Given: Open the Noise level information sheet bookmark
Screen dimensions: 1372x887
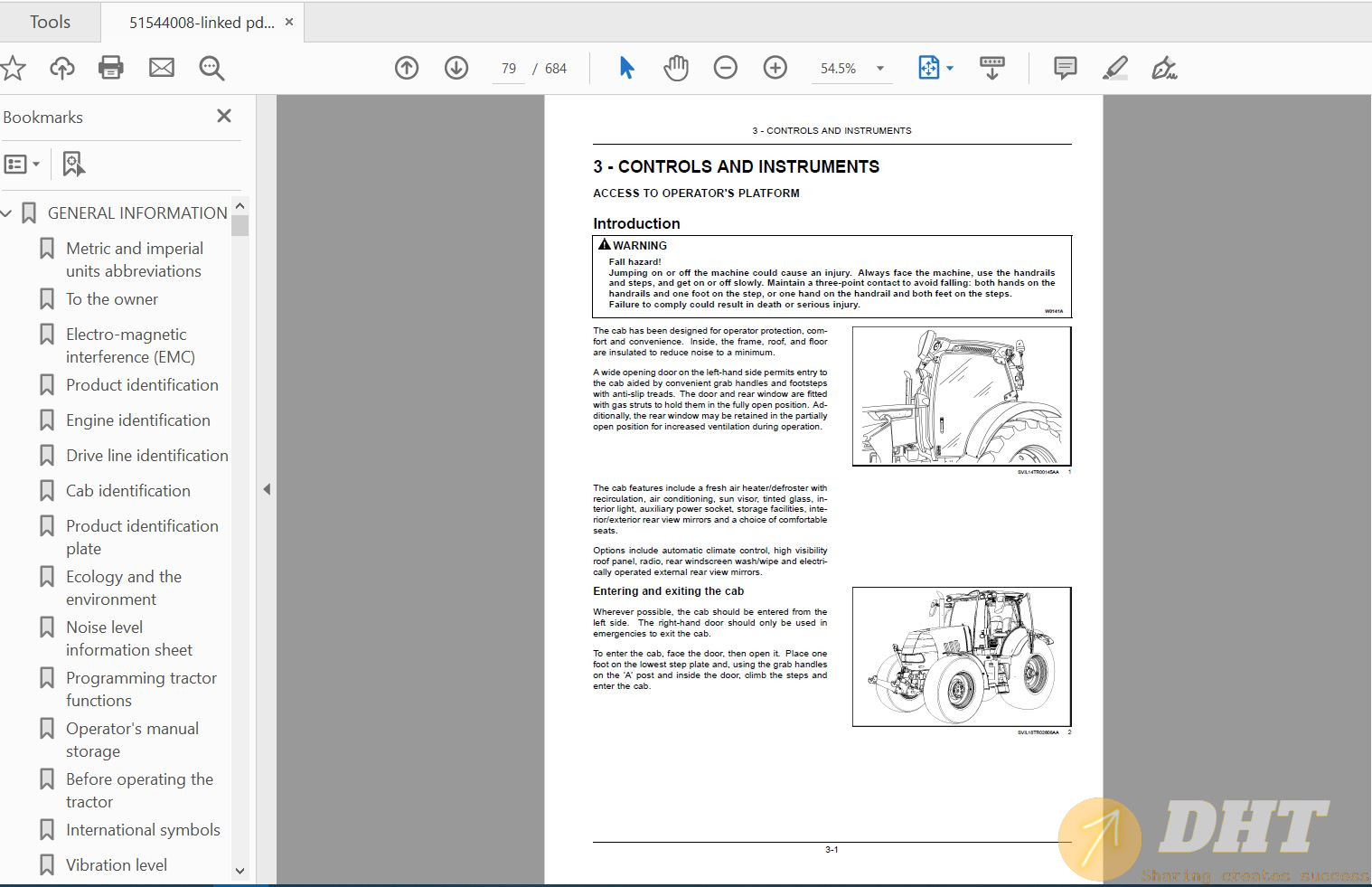Looking at the screenshot, I should coord(128,638).
